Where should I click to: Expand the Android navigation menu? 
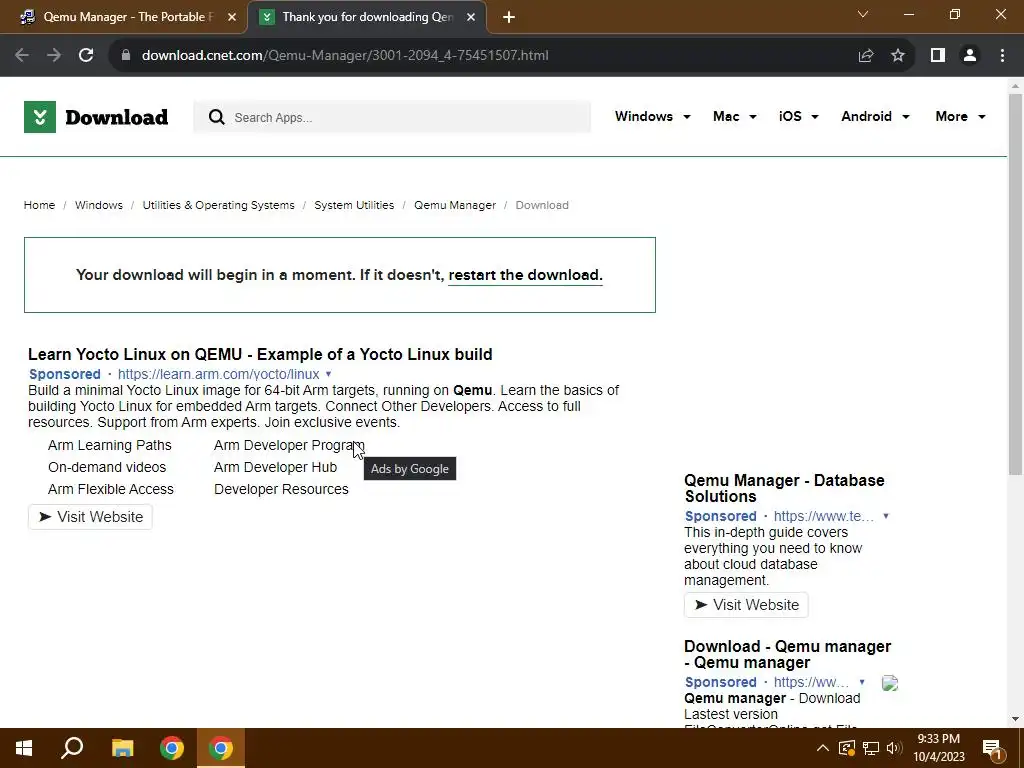click(875, 116)
